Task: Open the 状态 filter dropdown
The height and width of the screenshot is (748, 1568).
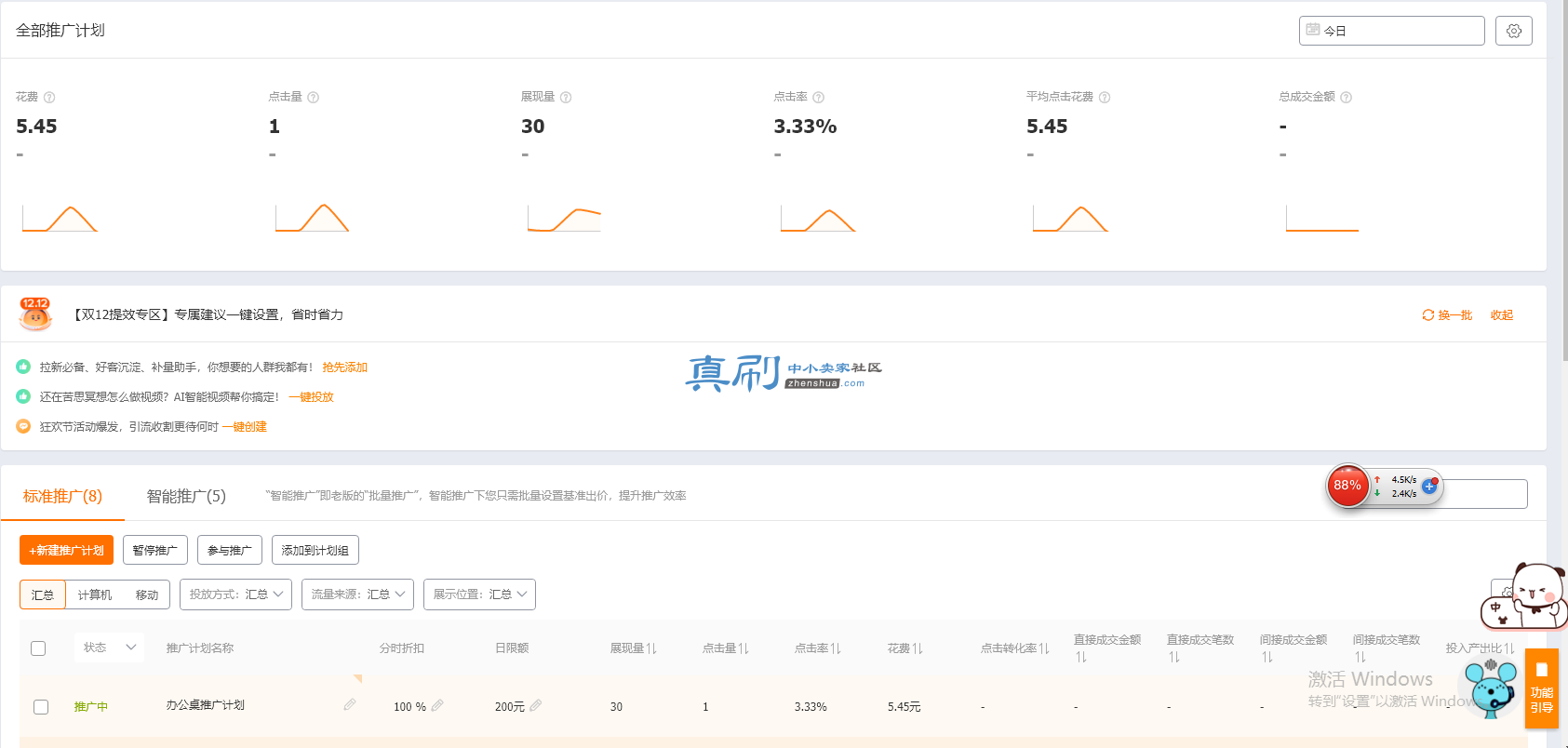Action: tap(110, 648)
